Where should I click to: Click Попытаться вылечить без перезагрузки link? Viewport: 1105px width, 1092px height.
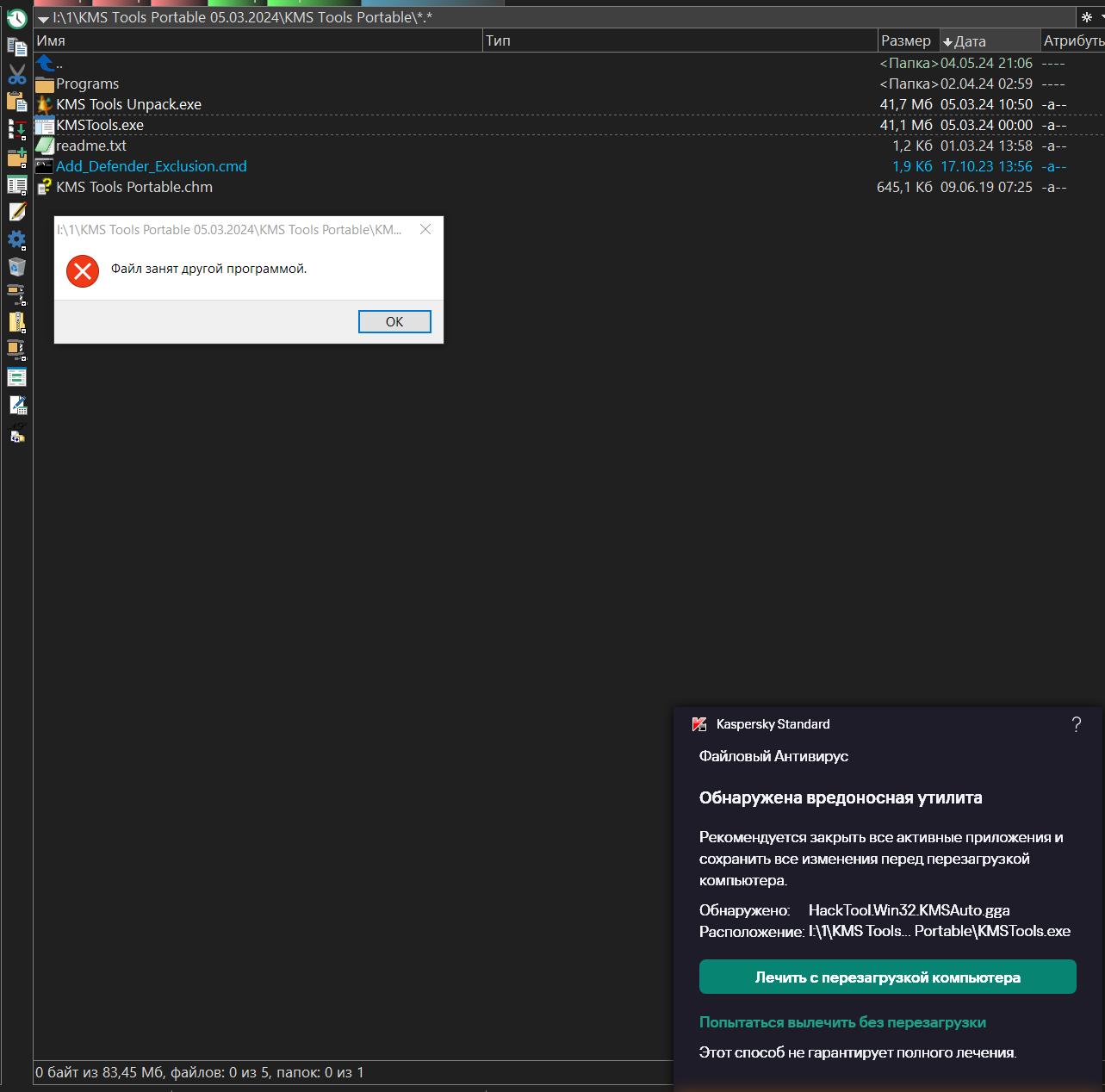point(842,1022)
